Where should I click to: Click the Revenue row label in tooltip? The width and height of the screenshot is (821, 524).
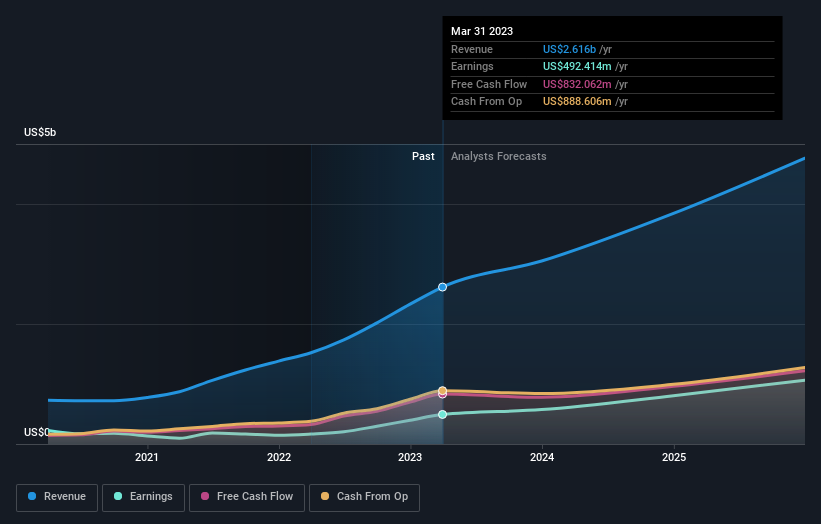(x=472, y=49)
